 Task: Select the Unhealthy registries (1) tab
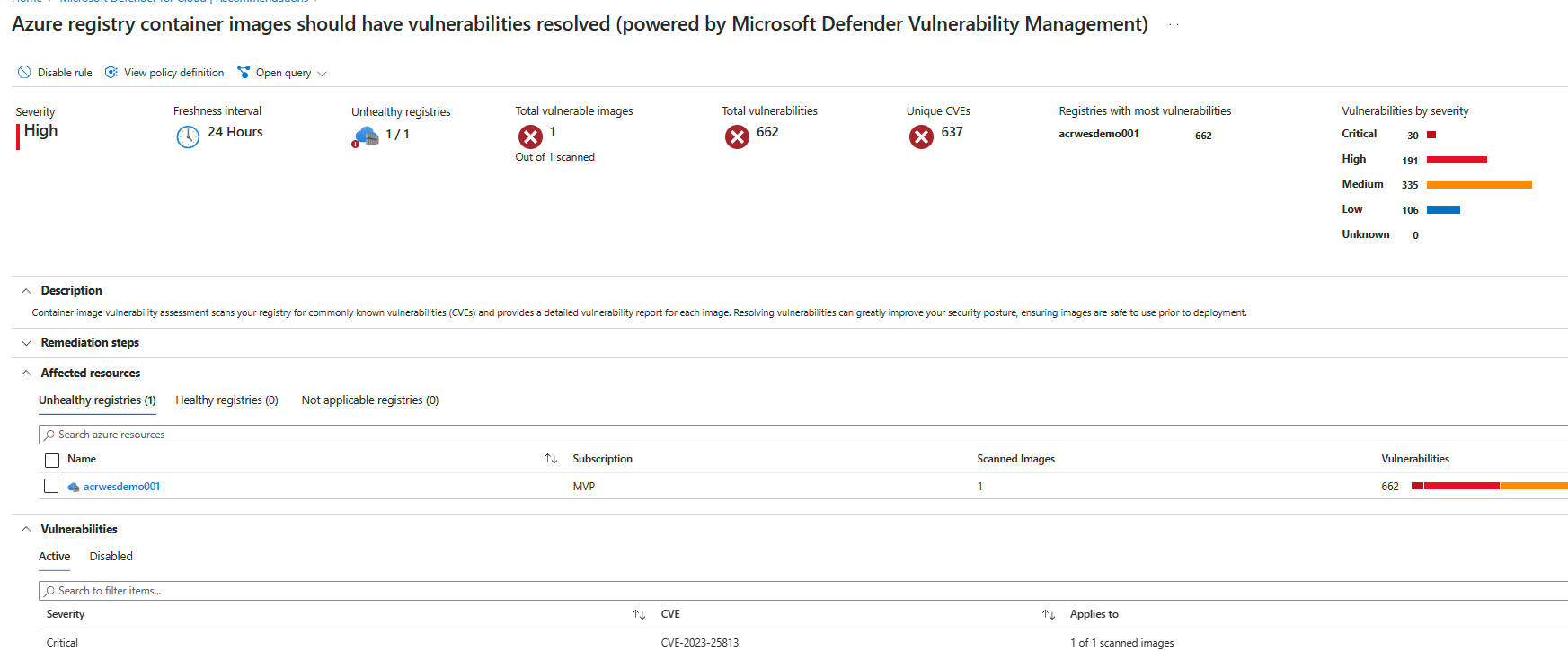(97, 400)
